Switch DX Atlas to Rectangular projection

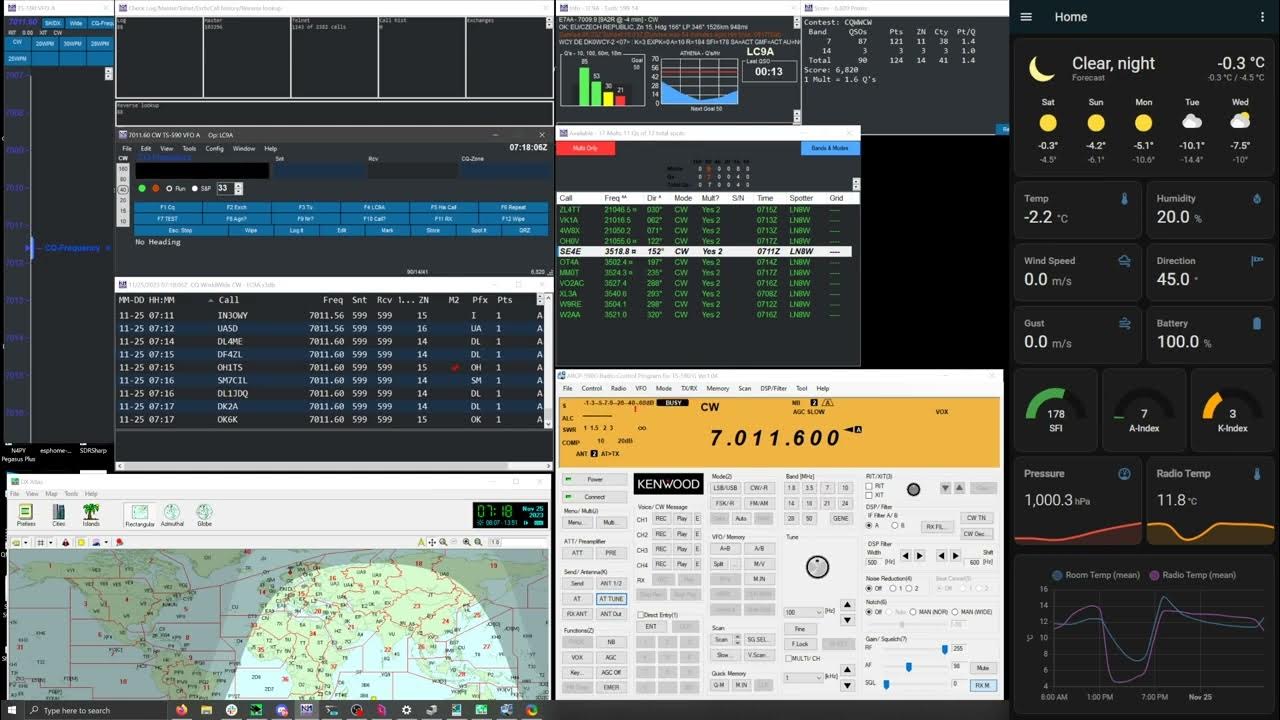139,515
